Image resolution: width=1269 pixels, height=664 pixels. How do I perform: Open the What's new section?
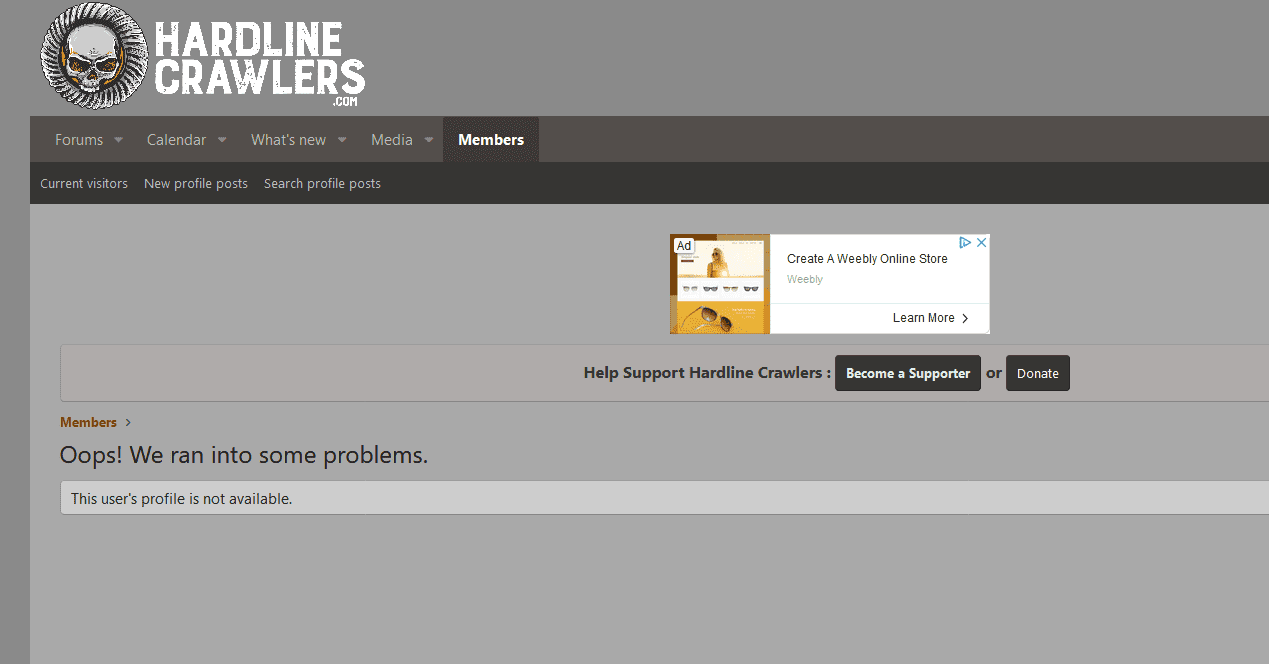288,140
